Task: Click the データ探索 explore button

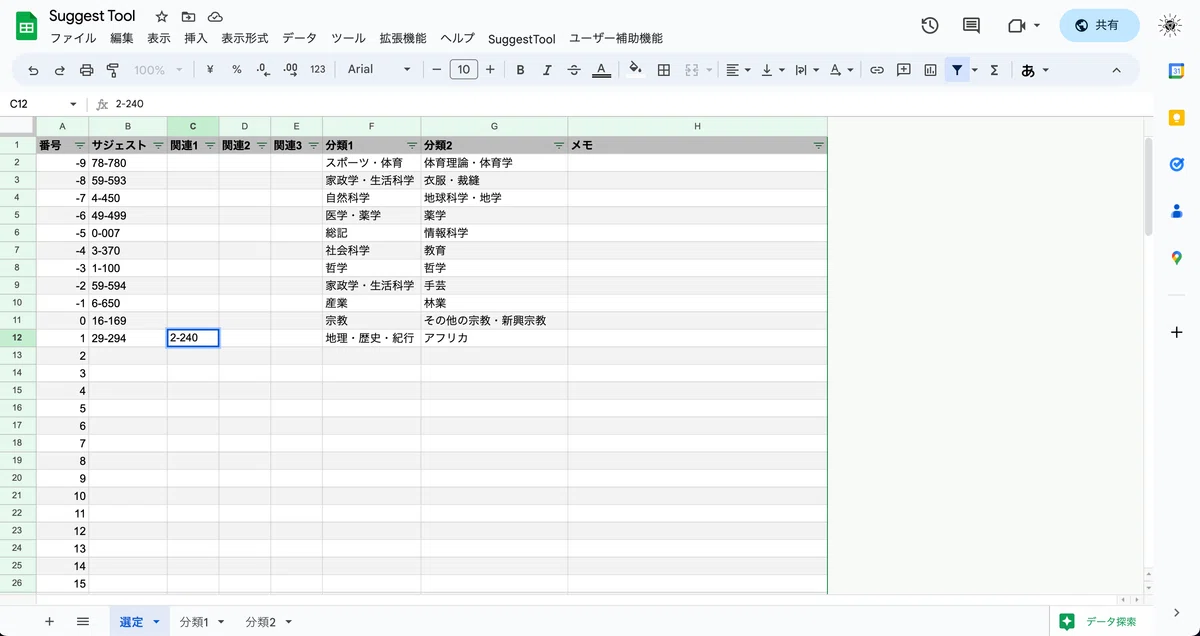Action: tap(1099, 621)
